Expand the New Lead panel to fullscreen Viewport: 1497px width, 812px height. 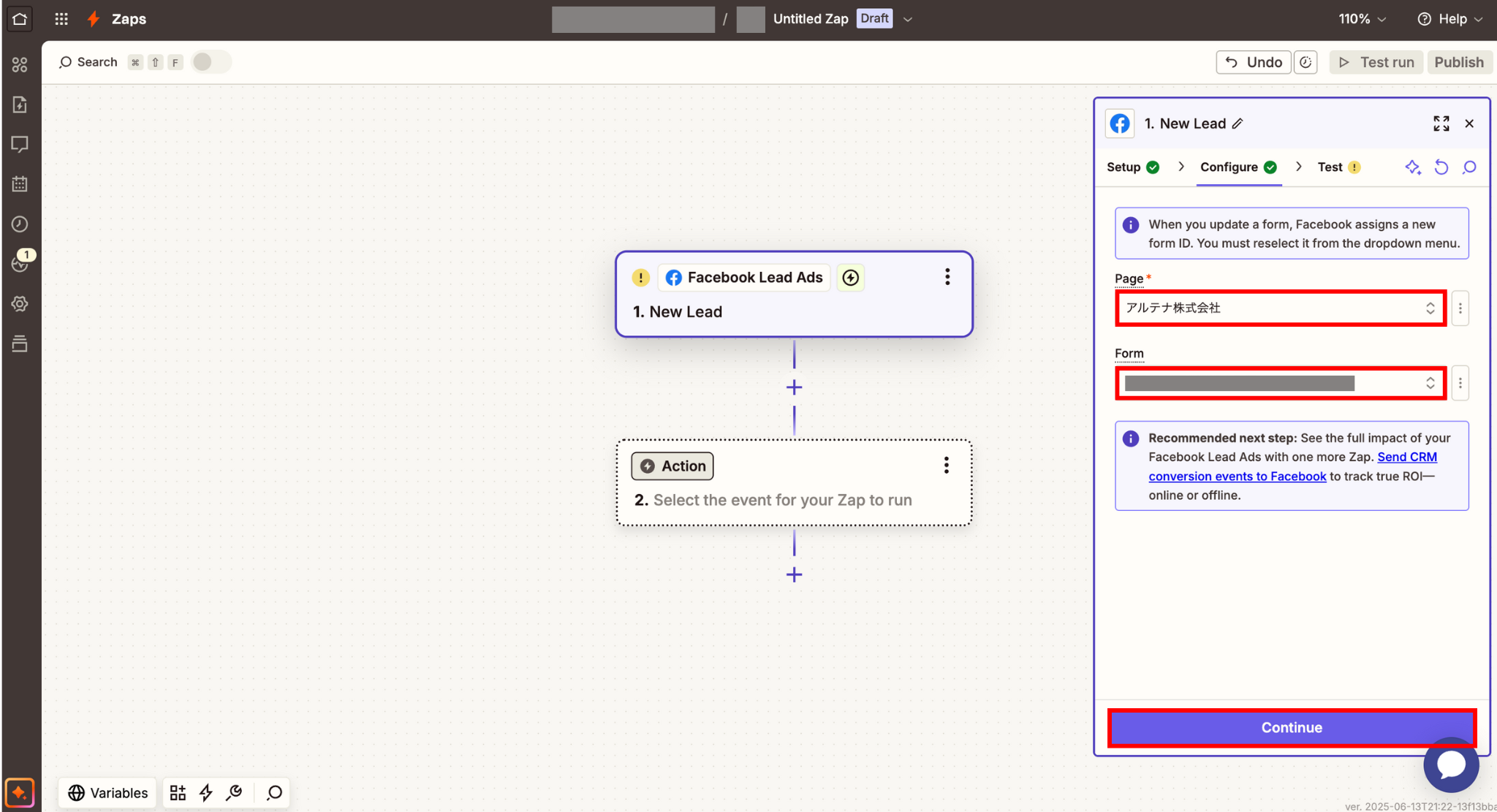point(1441,124)
